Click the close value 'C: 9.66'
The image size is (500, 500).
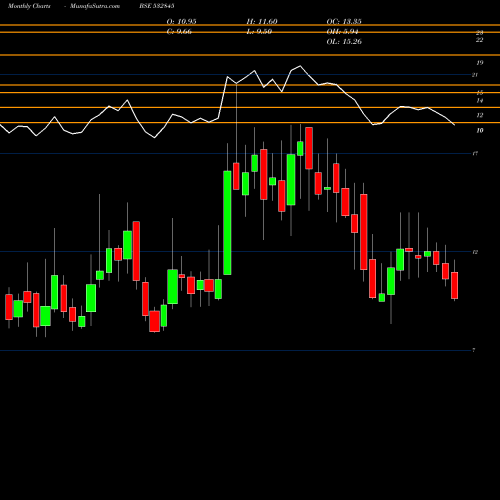tap(179, 32)
